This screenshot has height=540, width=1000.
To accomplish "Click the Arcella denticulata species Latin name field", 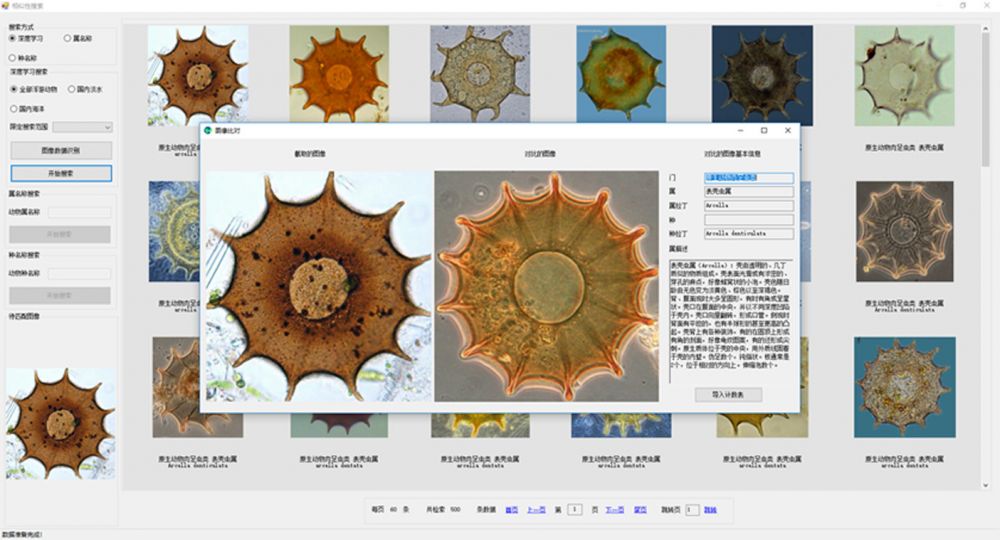I will [x=748, y=234].
